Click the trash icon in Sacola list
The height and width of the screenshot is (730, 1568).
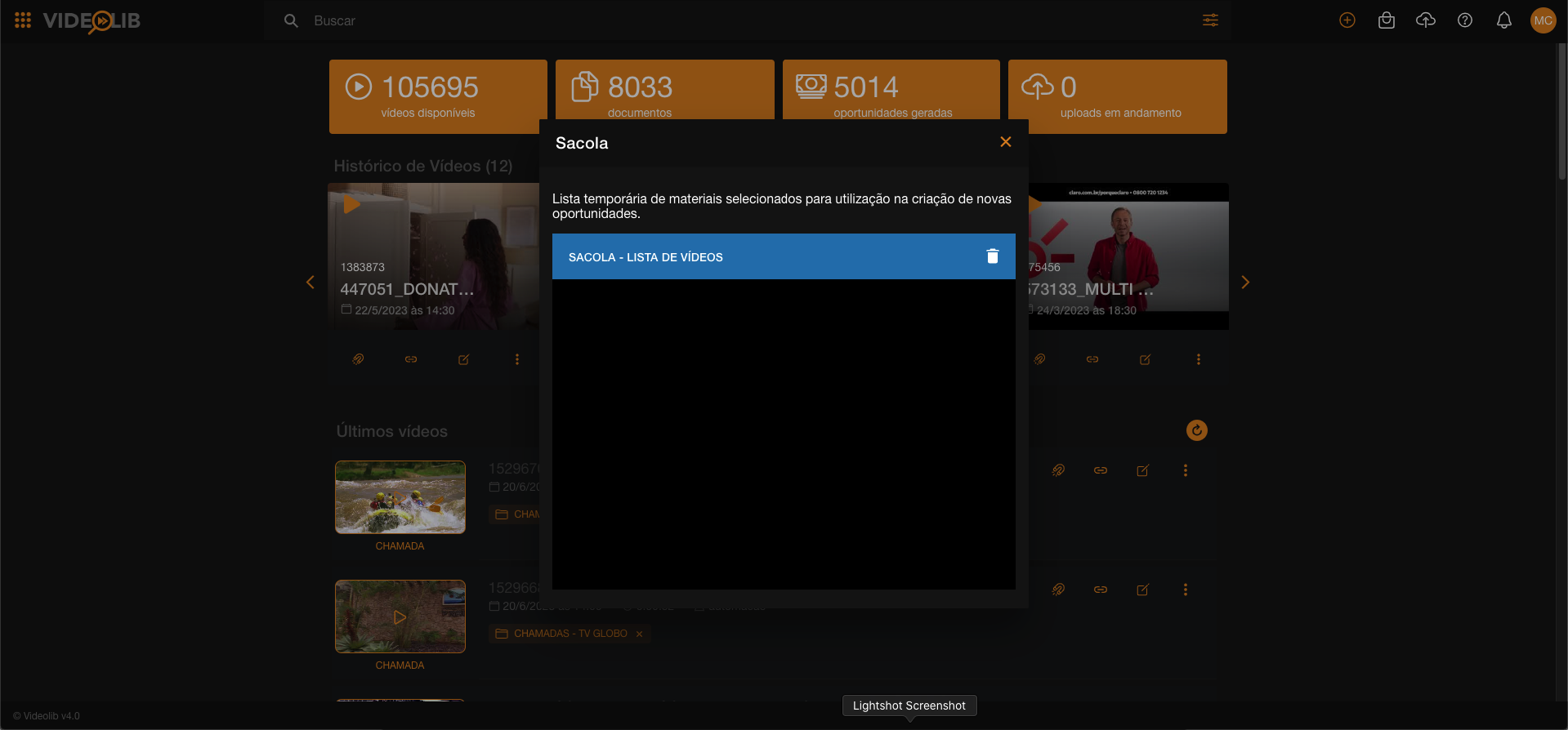pos(993,256)
